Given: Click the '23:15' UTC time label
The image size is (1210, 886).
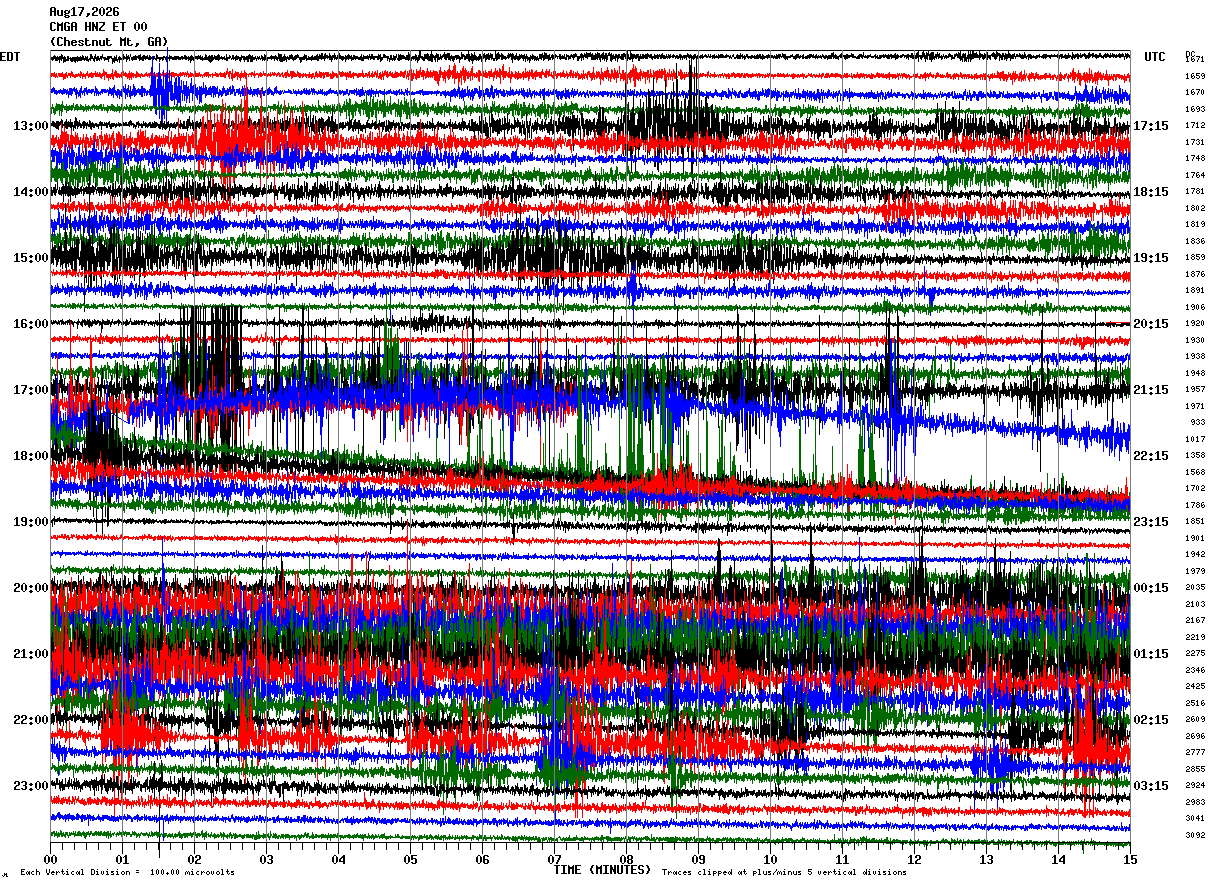Looking at the screenshot, I should coord(1151,522).
